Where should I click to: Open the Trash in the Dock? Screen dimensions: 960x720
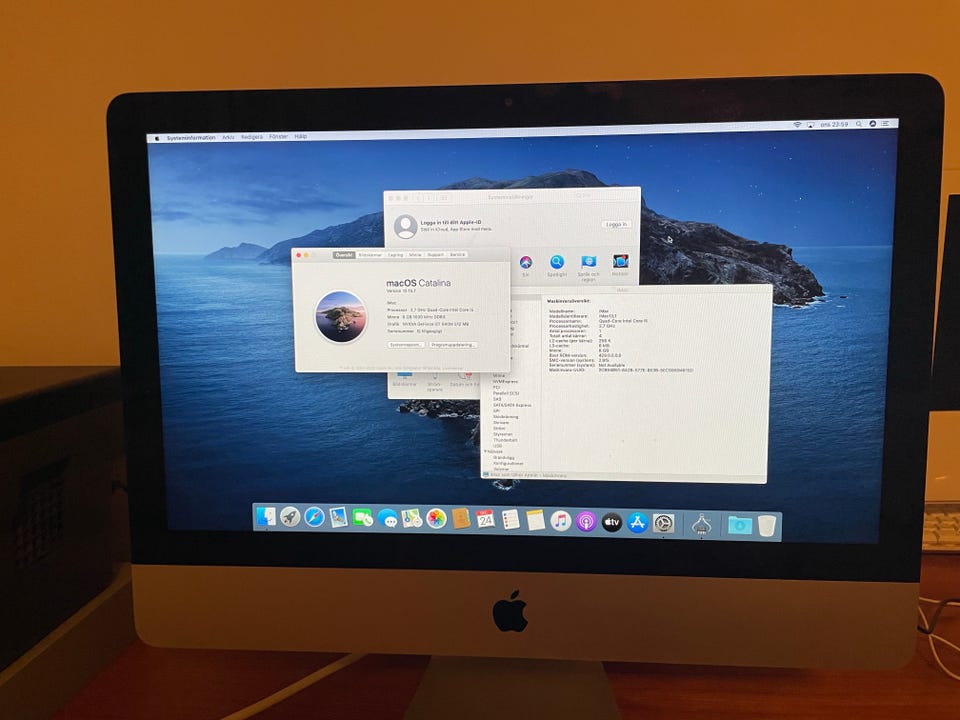coord(766,525)
